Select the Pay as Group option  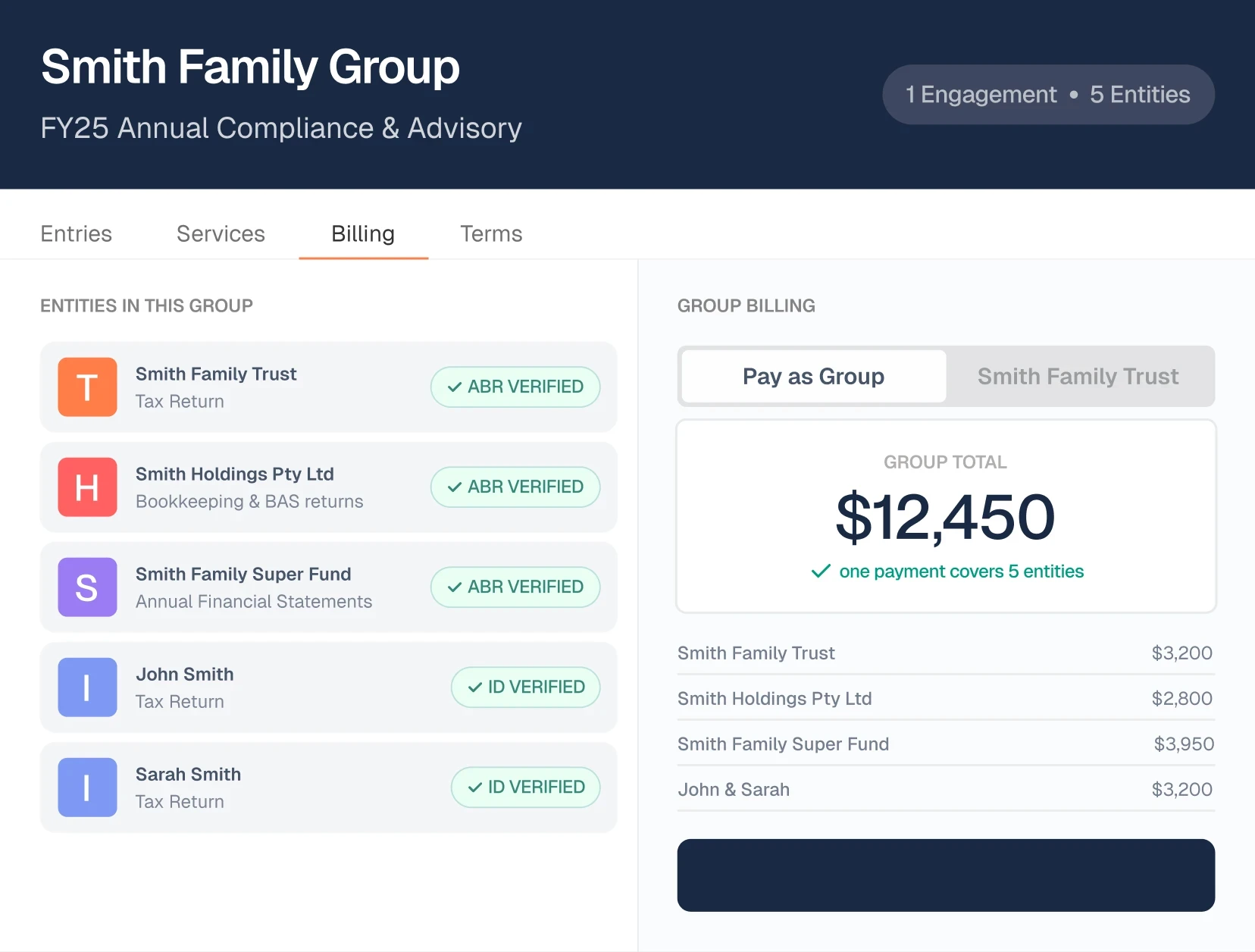click(813, 377)
